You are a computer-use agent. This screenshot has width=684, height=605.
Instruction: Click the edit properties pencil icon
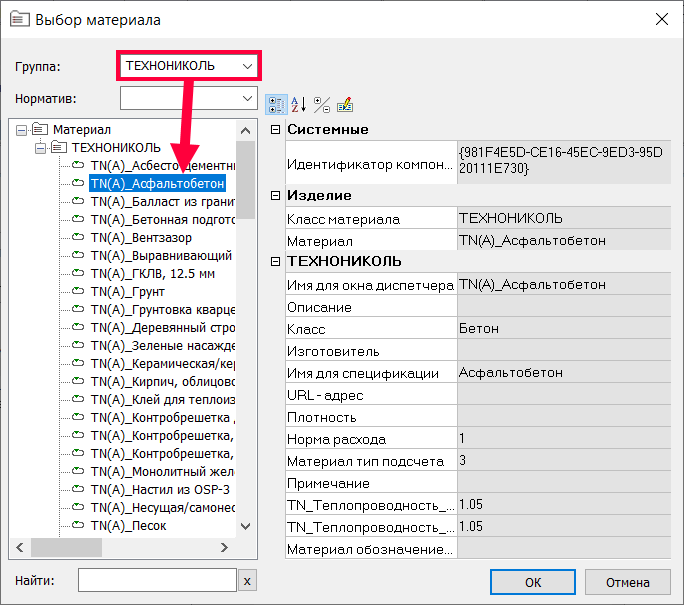tap(345, 104)
